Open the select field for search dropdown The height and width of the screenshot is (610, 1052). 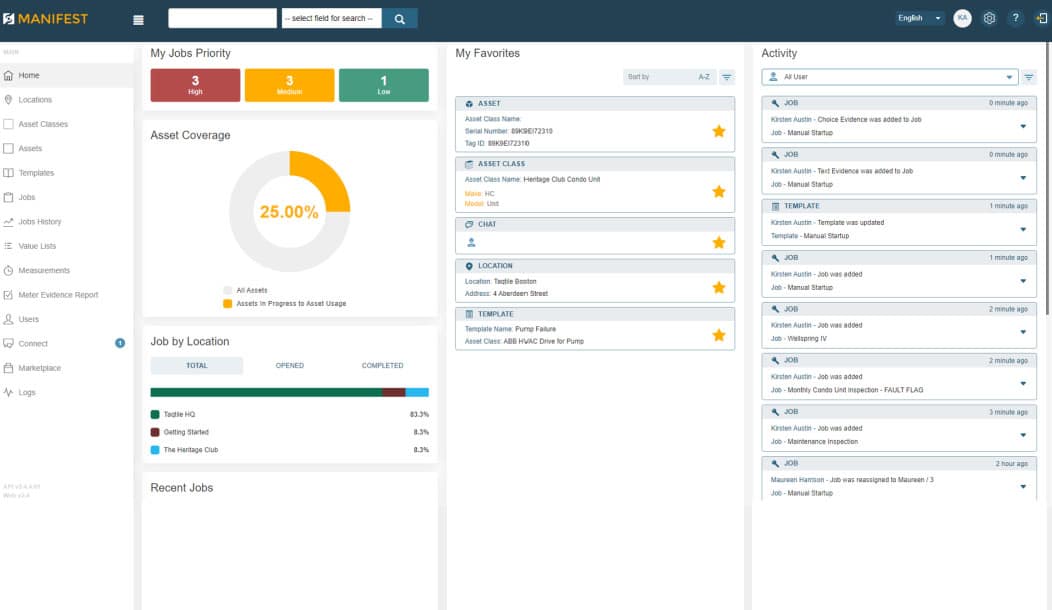[x=331, y=19]
